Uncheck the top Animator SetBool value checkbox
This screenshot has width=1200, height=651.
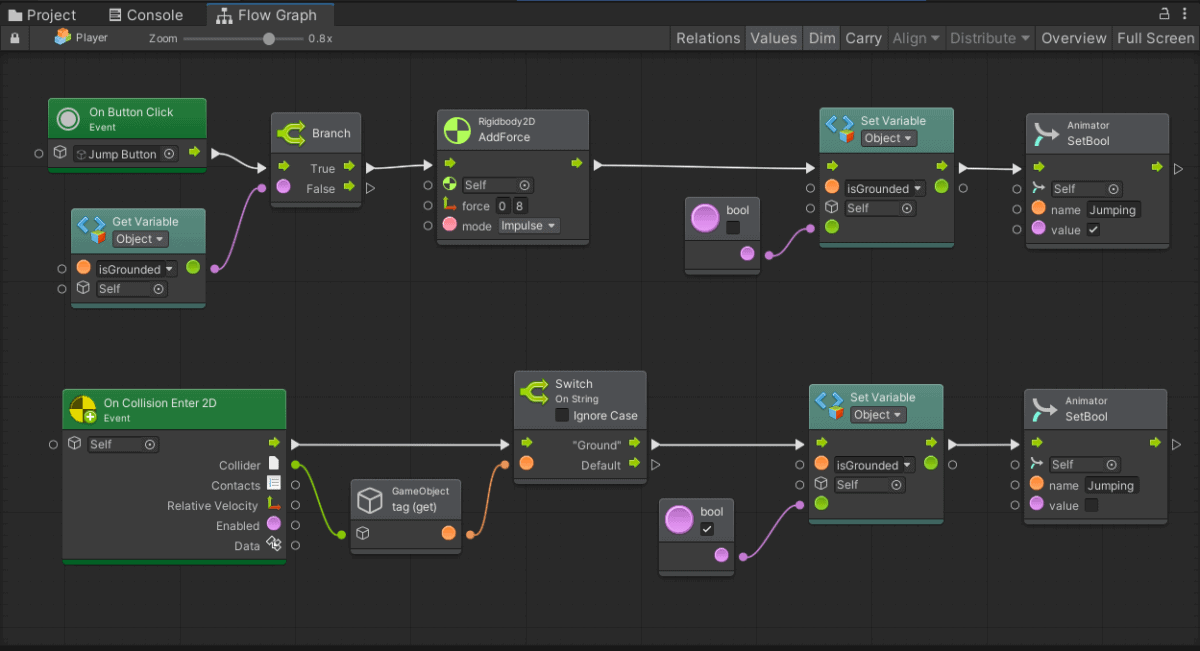tap(1093, 230)
